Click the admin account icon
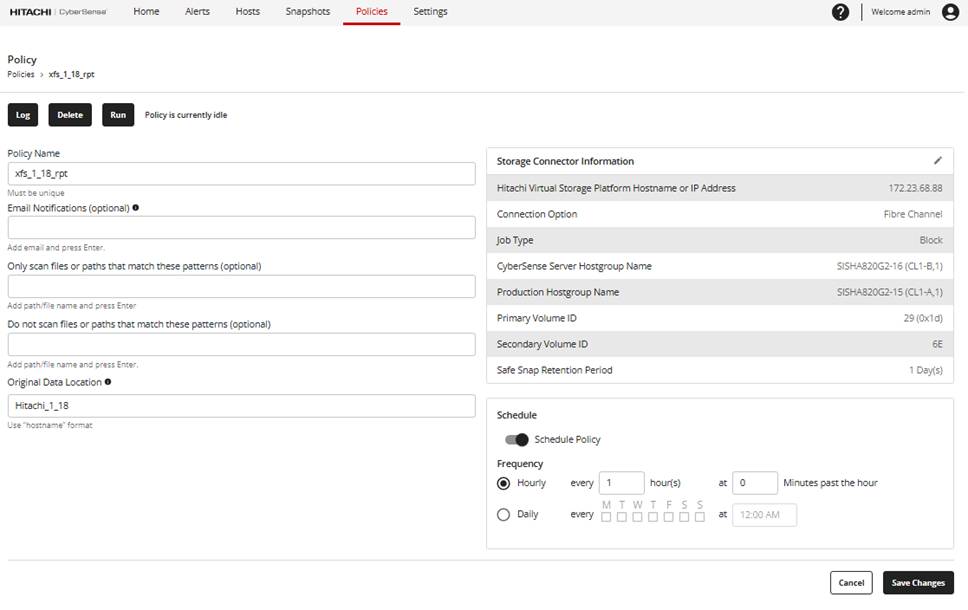The height and width of the screenshot is (610, 968). click(950, 12)
